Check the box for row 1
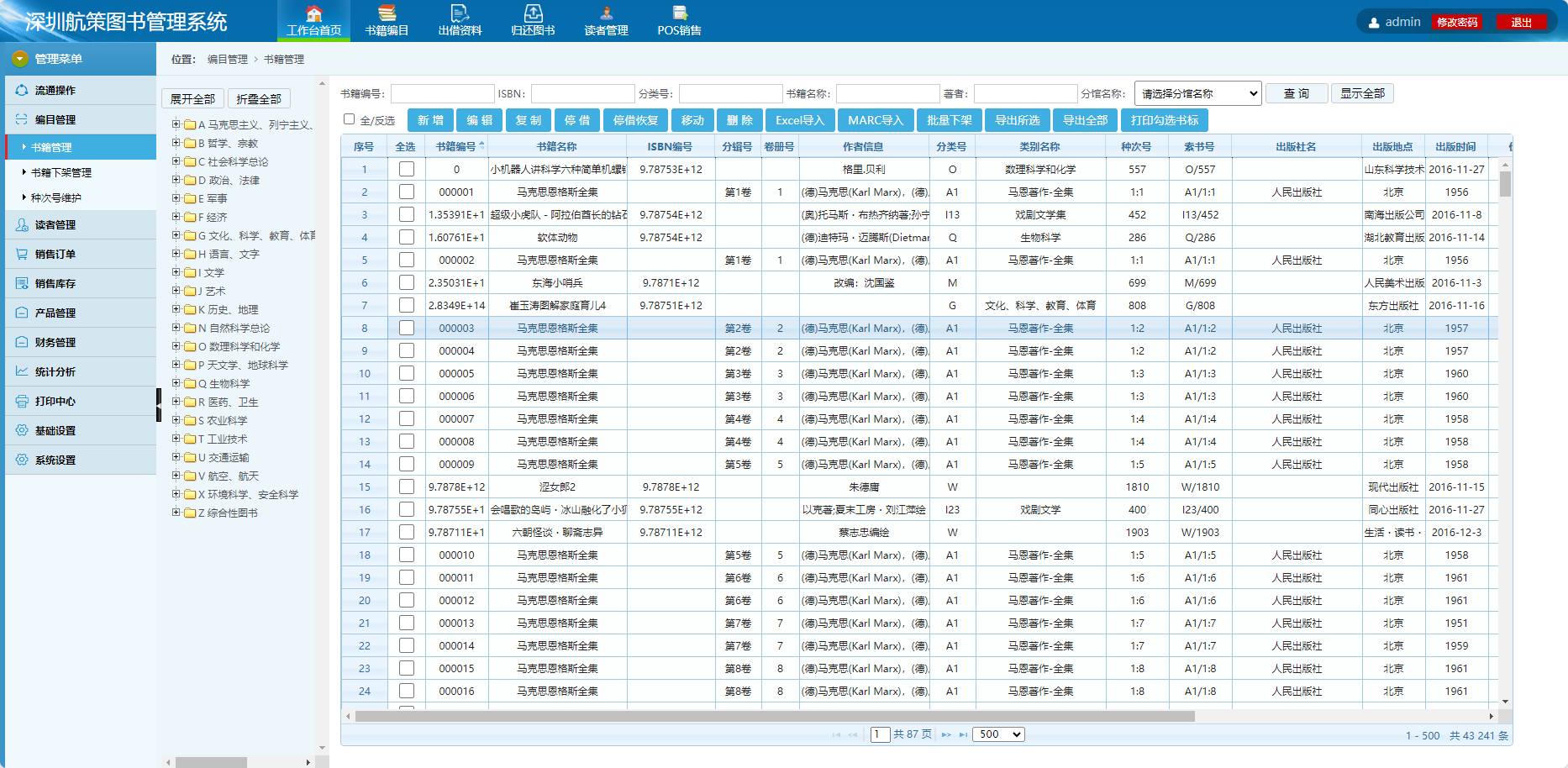Screen dimensions: 1568x768 [407, 169]
